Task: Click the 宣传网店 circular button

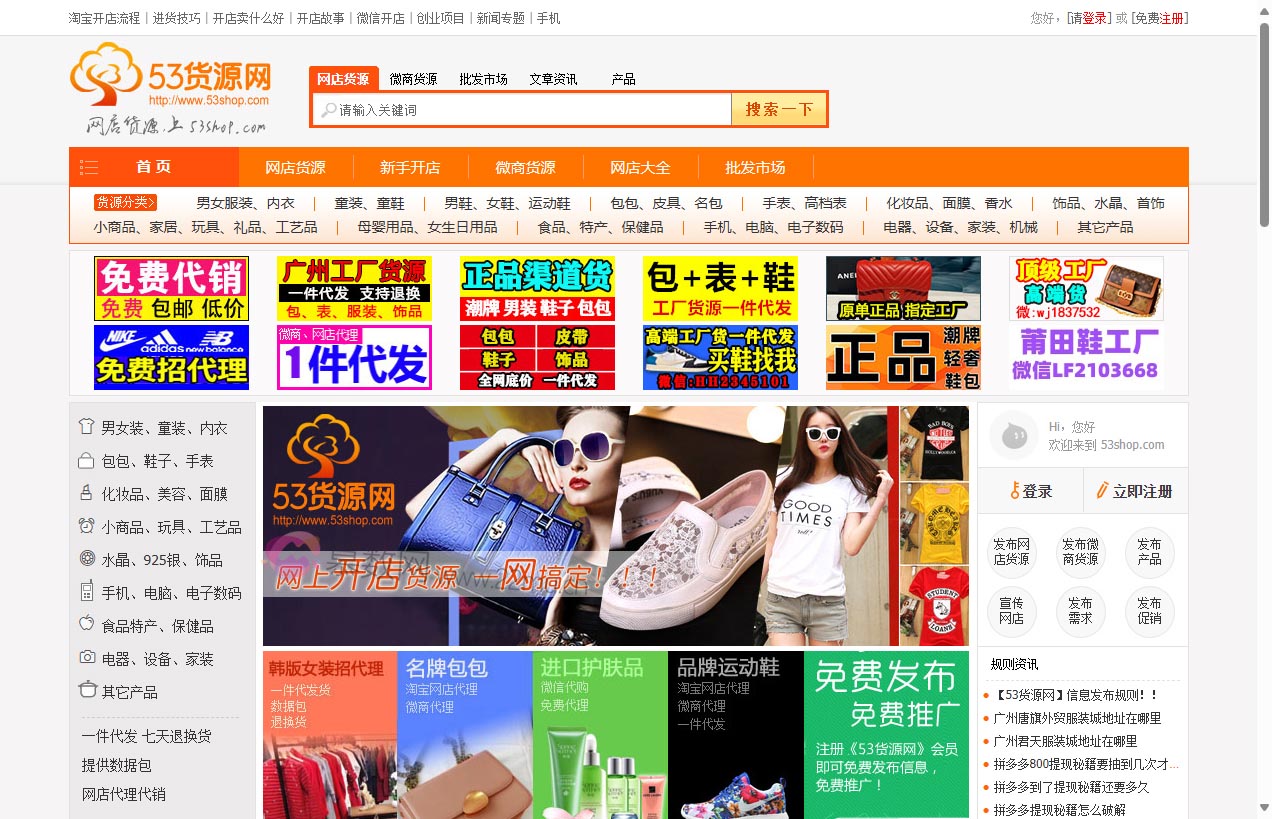Action: click(1012, 613)
